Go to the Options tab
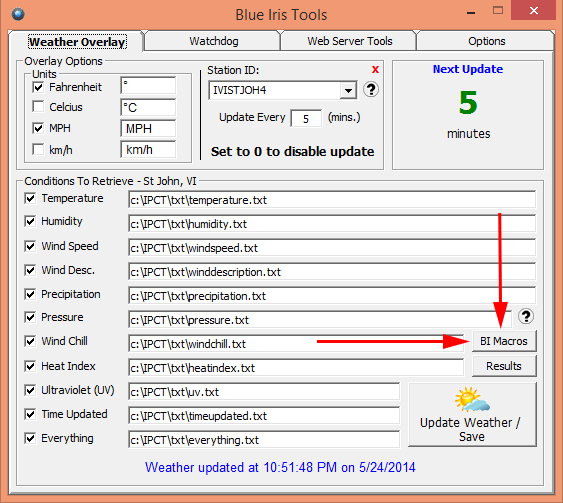563x503 pixels. (x=487, y=41)
